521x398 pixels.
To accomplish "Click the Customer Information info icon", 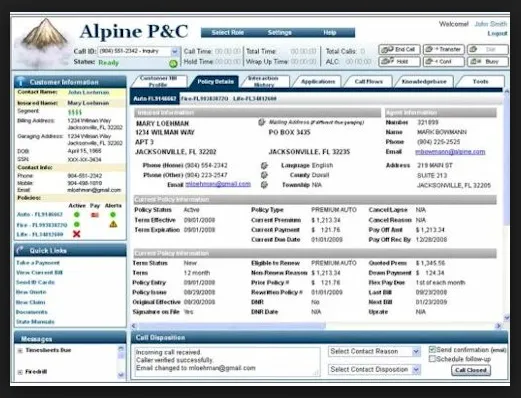I will pyautogui.click(x=21, y=81).
